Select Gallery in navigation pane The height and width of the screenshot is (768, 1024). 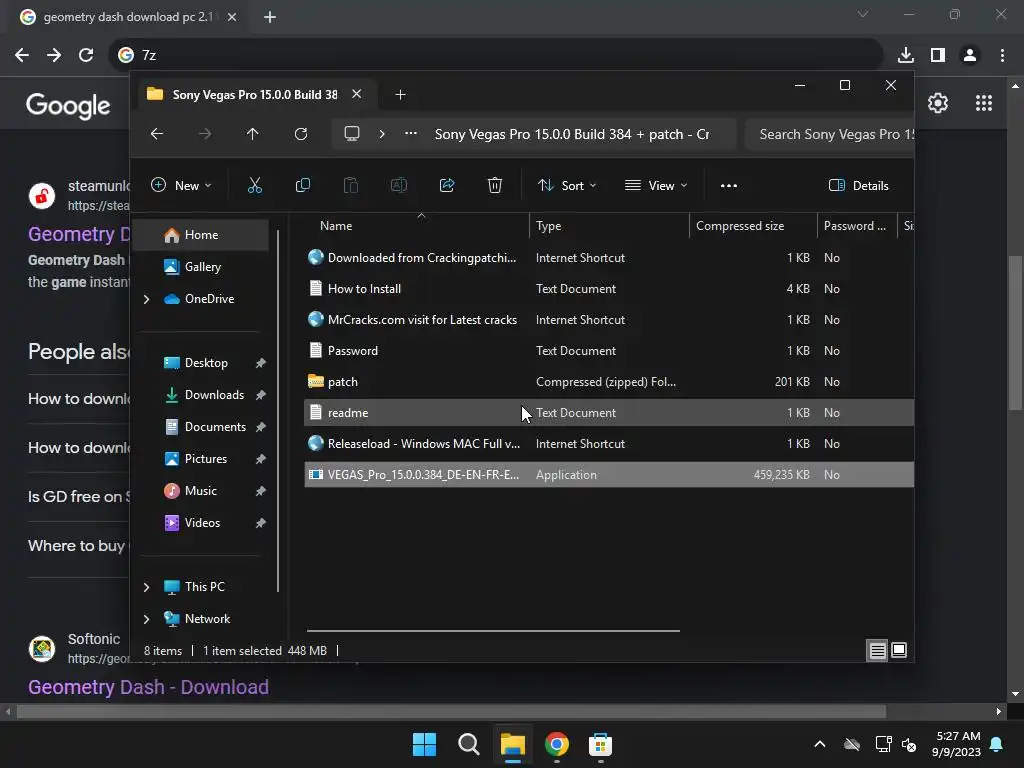201,267
